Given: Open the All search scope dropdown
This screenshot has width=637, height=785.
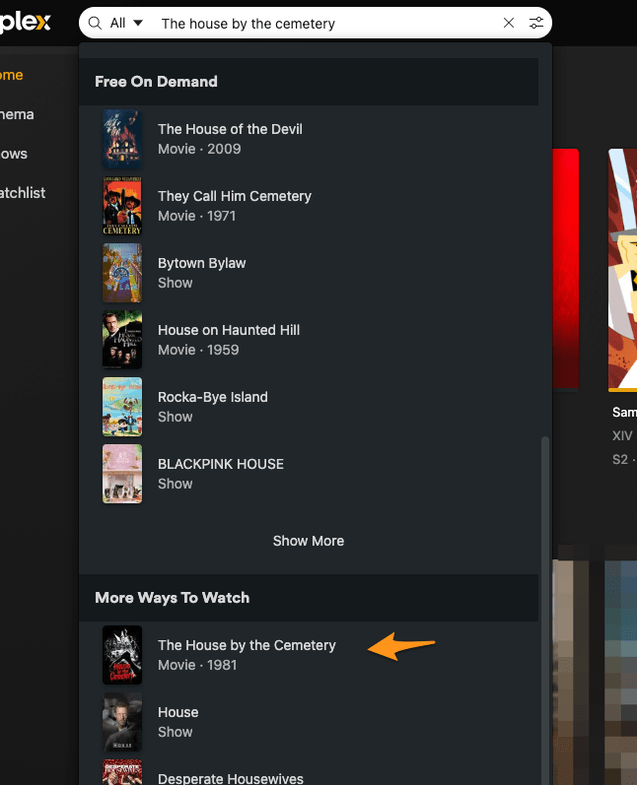Looking at the screenshot, I should point(126,23).
